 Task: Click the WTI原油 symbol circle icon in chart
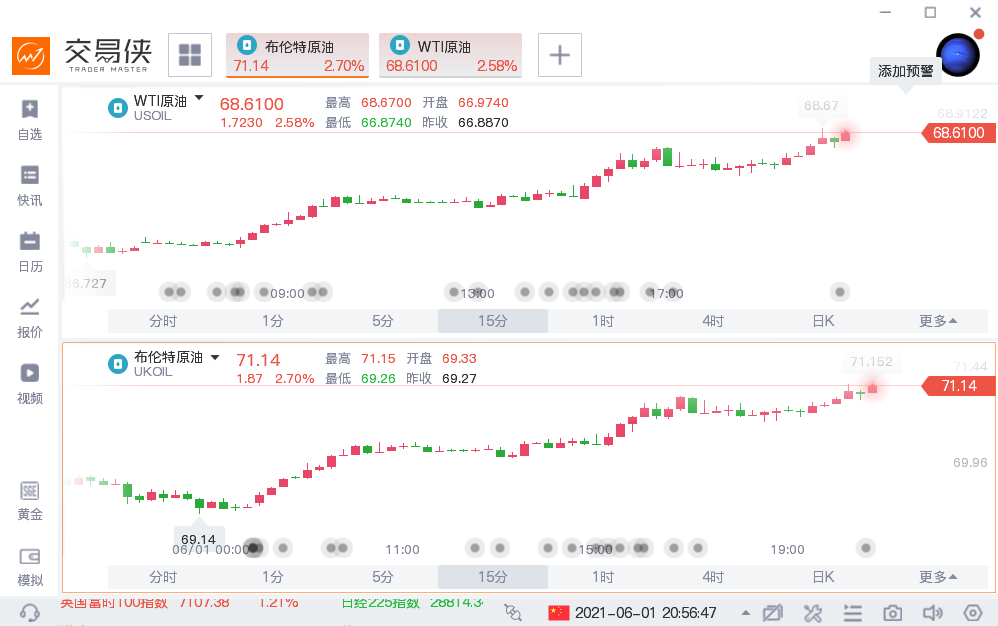[x=118, y=108]
